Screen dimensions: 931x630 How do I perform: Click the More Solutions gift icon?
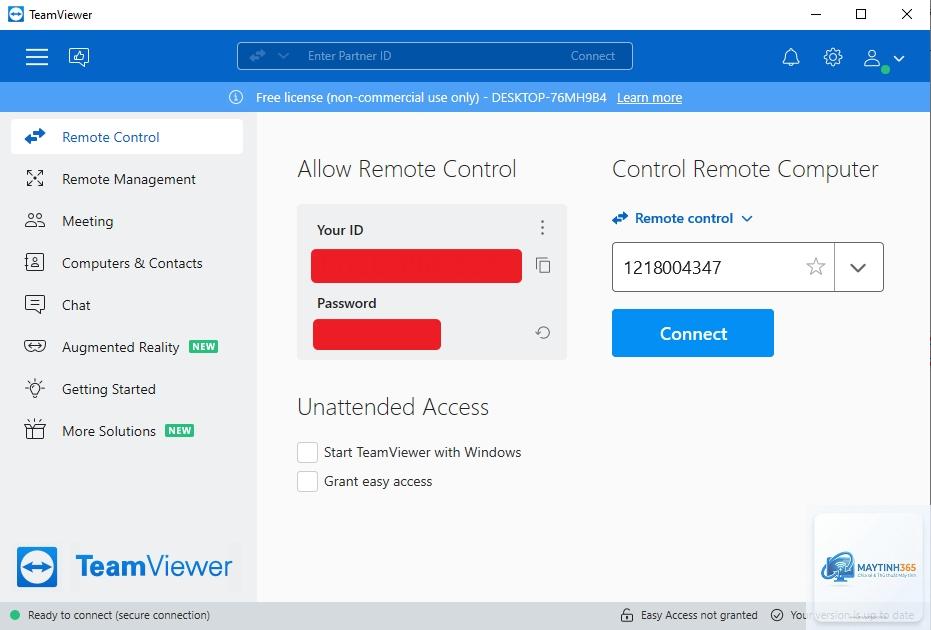point(35,429)
